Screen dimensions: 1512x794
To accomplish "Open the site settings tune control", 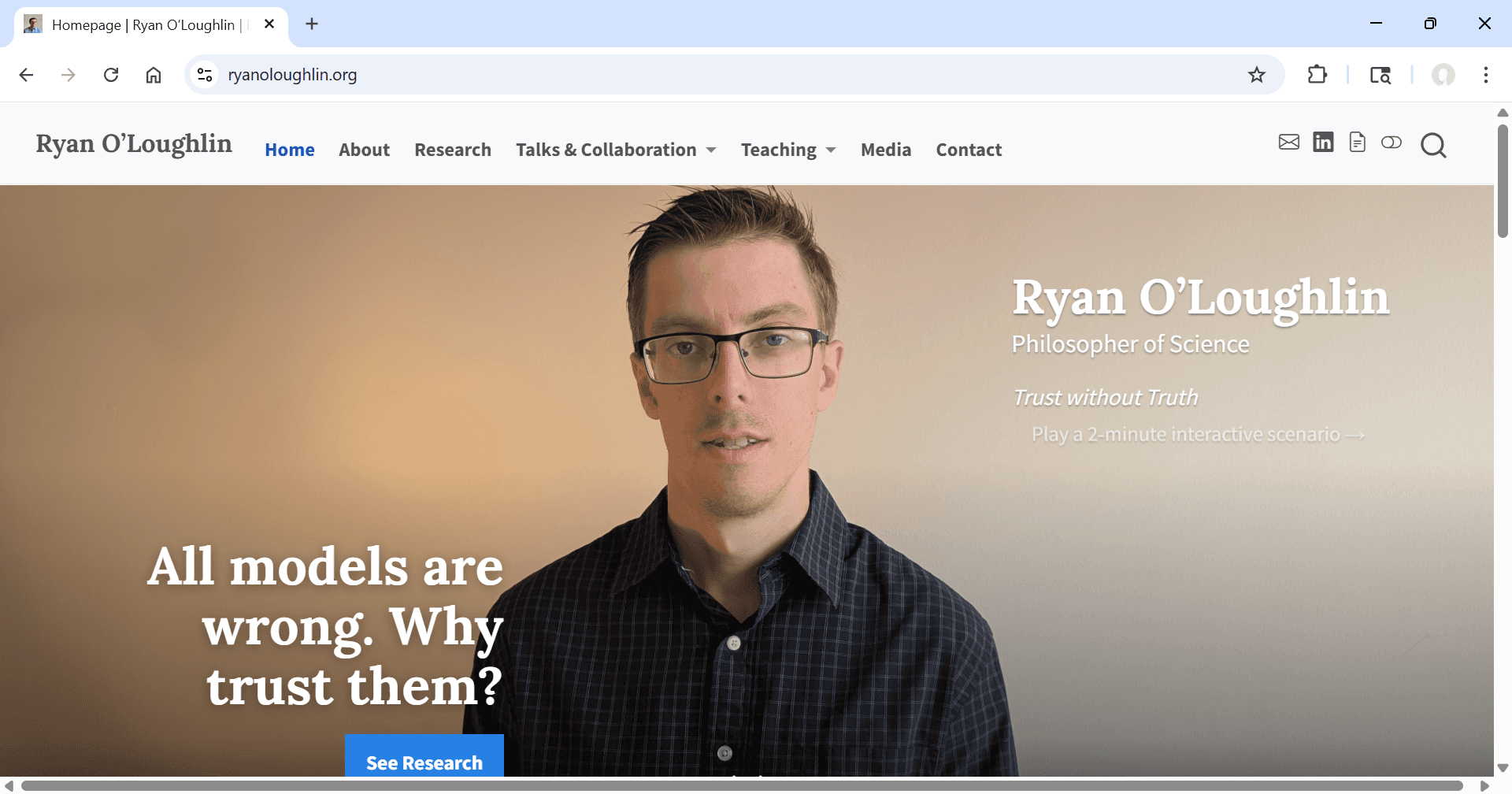I will pos(205,75).
